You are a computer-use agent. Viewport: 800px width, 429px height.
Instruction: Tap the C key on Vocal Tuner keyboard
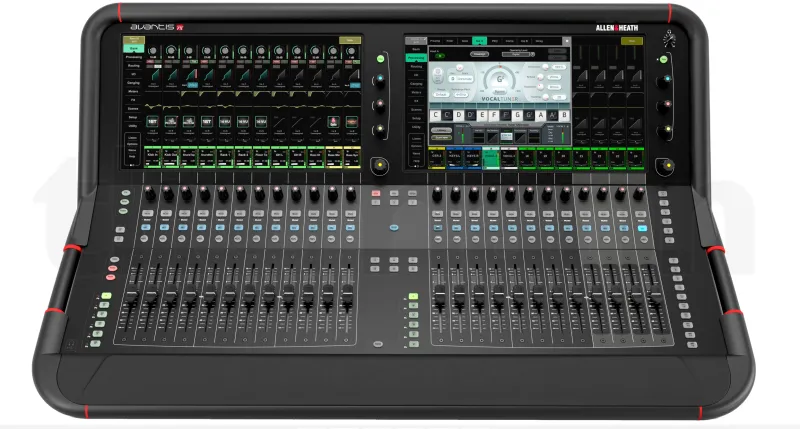435,115
